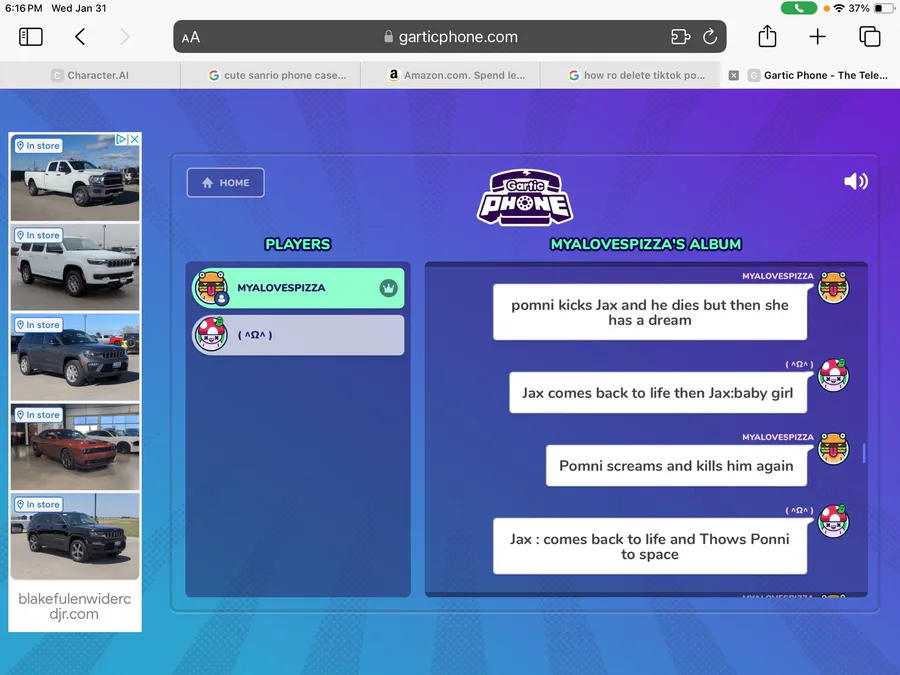The image size is (900, 675).
Task: Tap the green call indicator in status bar
Action: pyautogui.click(x=798, y=8)
